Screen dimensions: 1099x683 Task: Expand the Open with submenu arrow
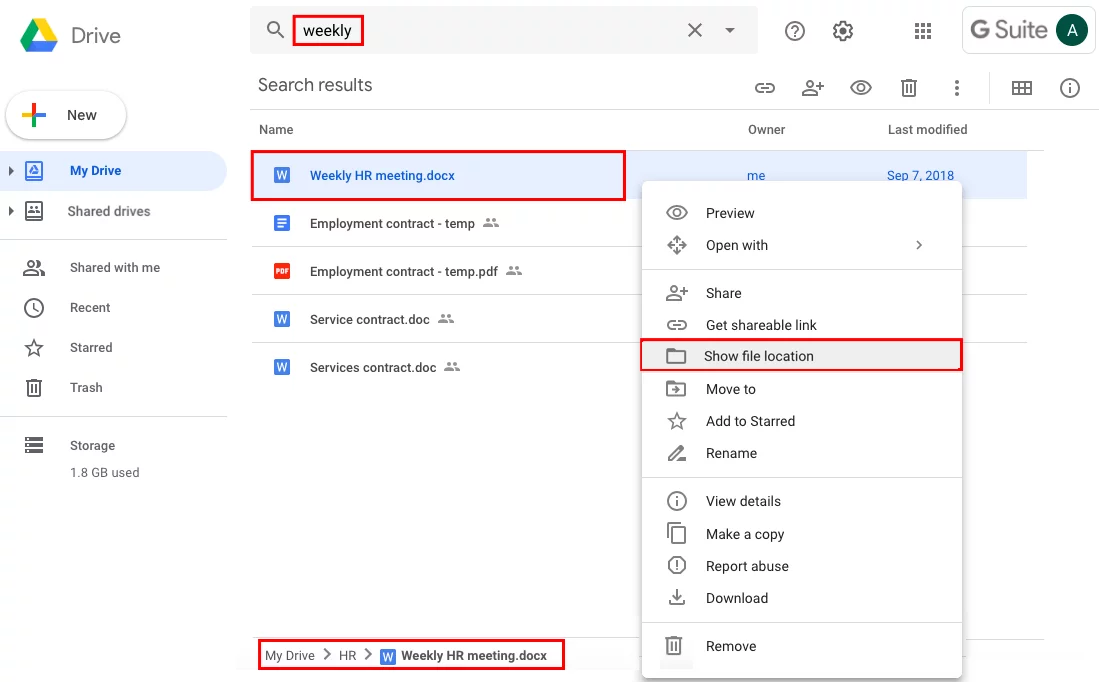click(919, 245)
